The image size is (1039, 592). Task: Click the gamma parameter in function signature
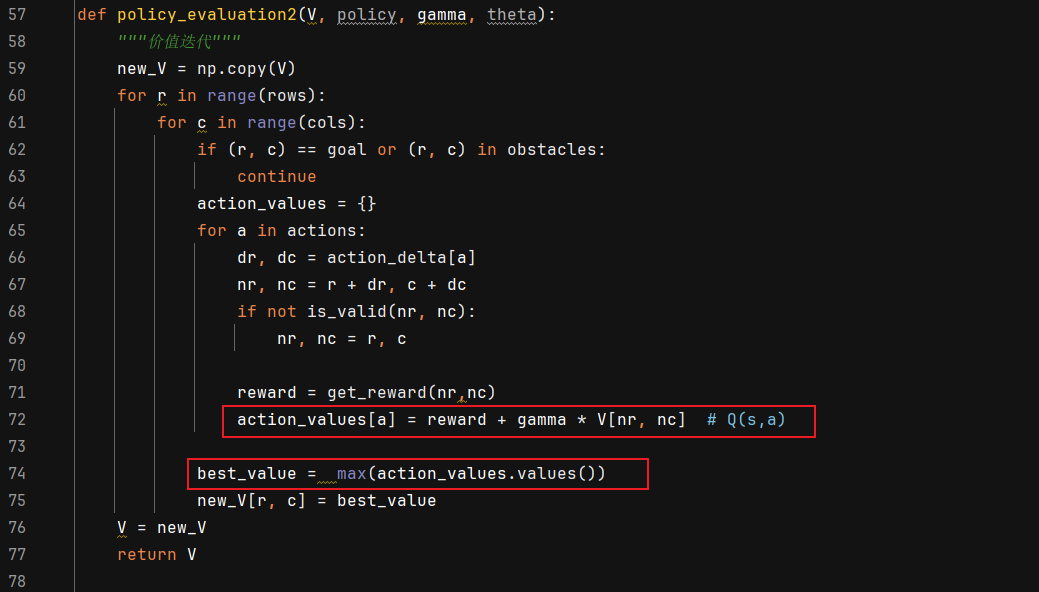click(441, 15)
